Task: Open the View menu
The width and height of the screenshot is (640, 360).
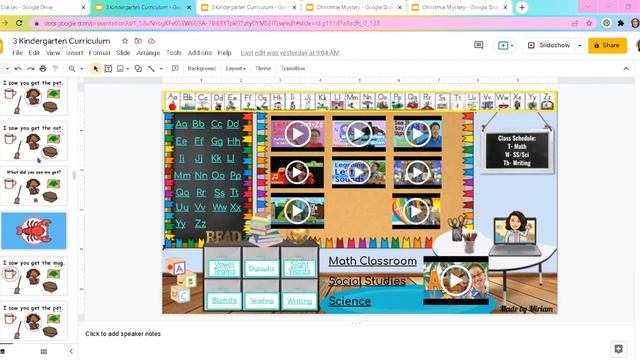Action: point(53,53)
